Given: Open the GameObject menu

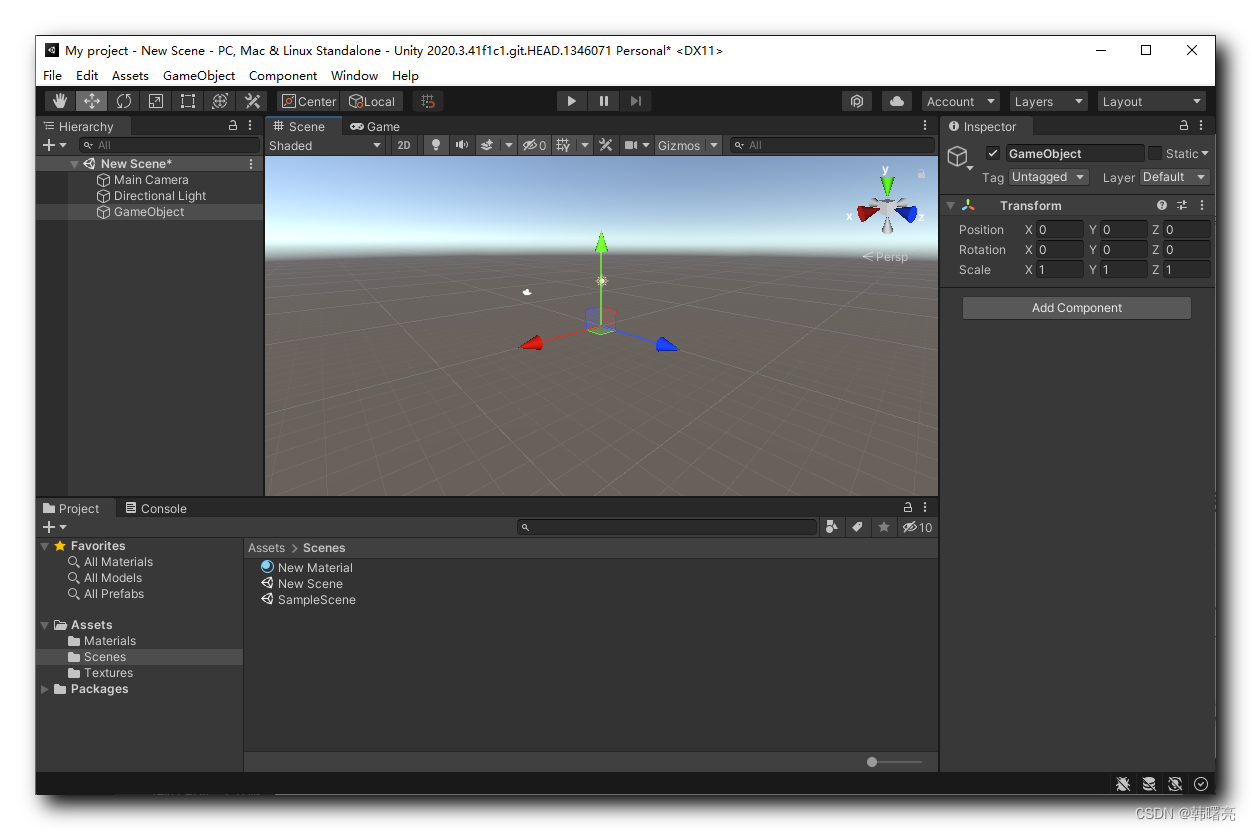Looking at the screenshot, I should click(x=198, y=75).
